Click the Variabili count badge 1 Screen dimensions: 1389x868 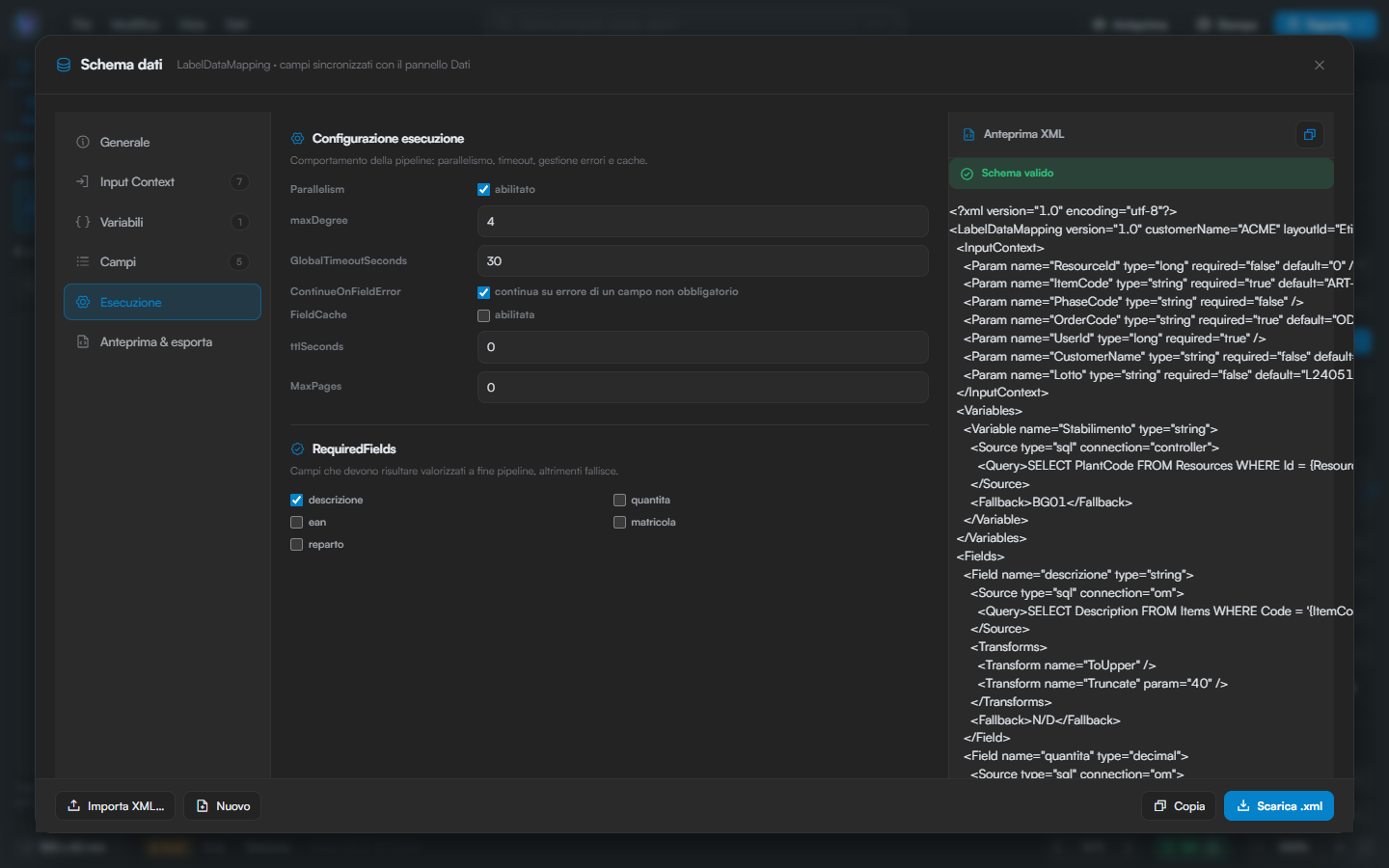(x=239, y=222)
